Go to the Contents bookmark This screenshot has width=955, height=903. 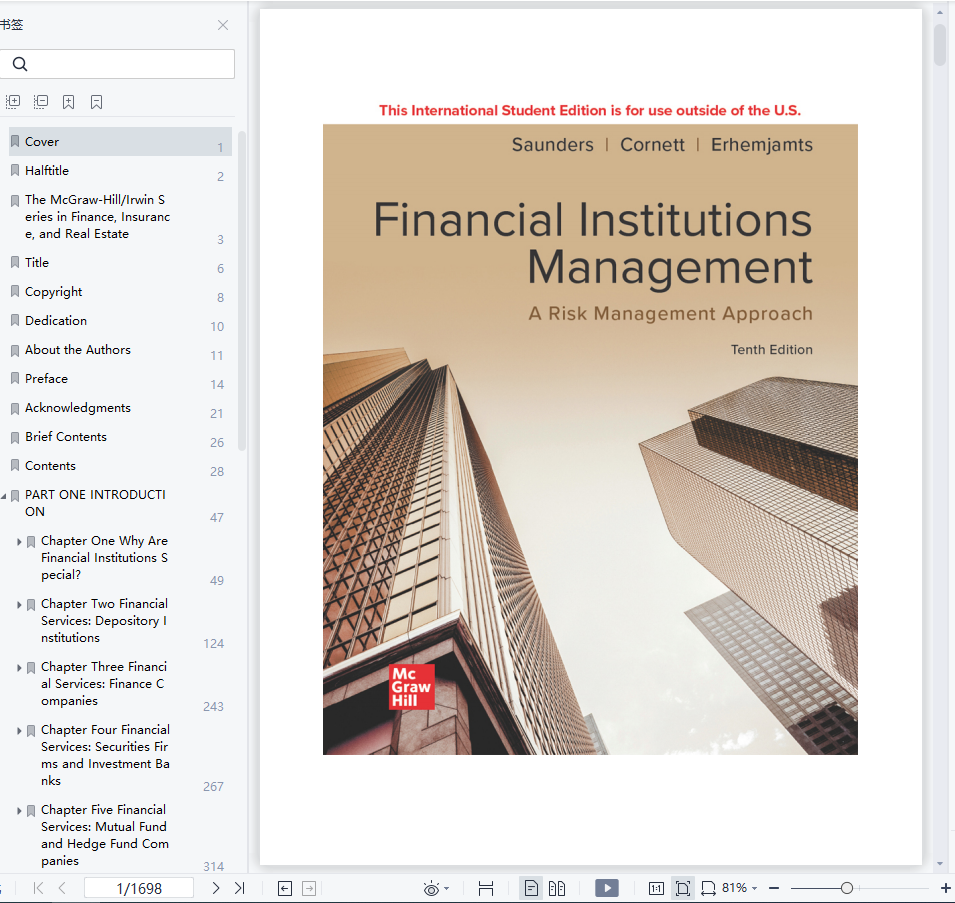point(121,466)
